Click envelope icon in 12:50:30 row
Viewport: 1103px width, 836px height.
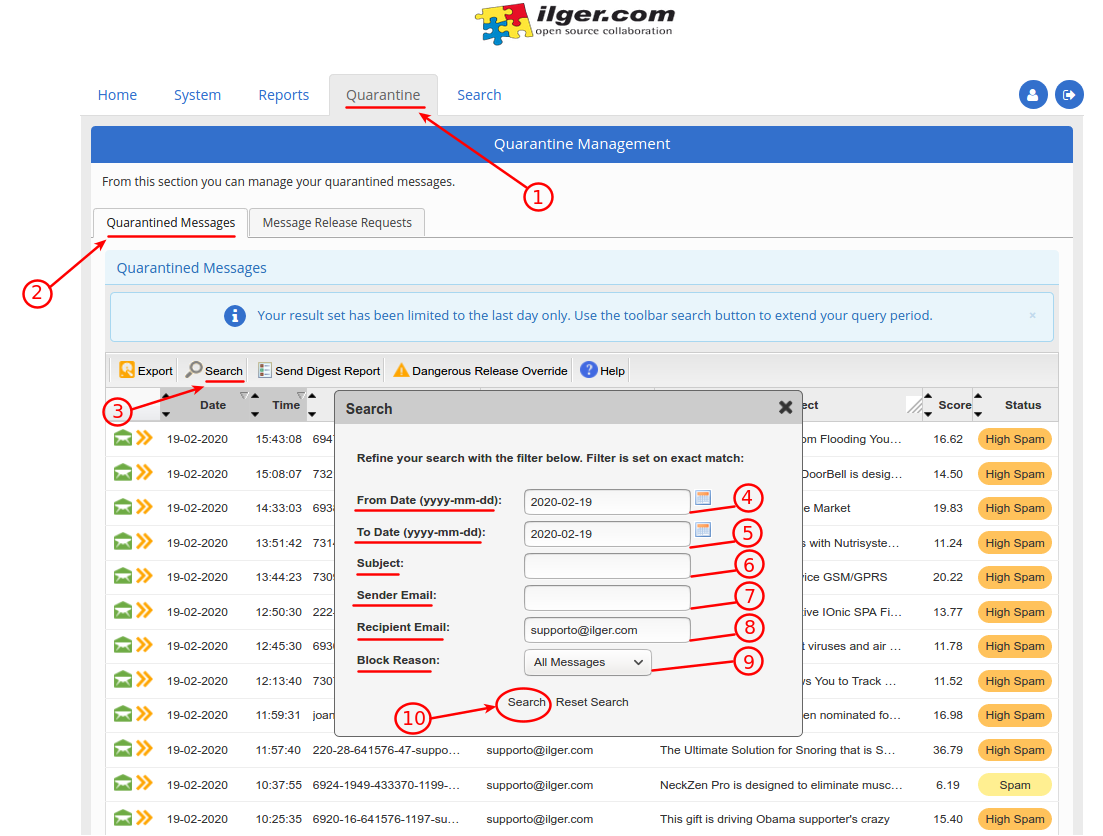point(123,611)
